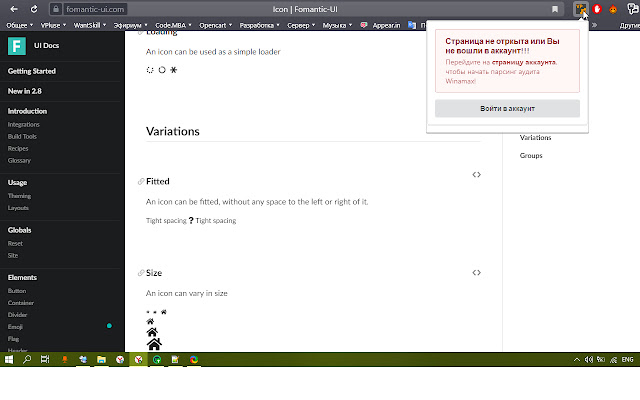Click the Войти в аккаунт button
Screen dimensions: 640x400
[x=507, y=109]
